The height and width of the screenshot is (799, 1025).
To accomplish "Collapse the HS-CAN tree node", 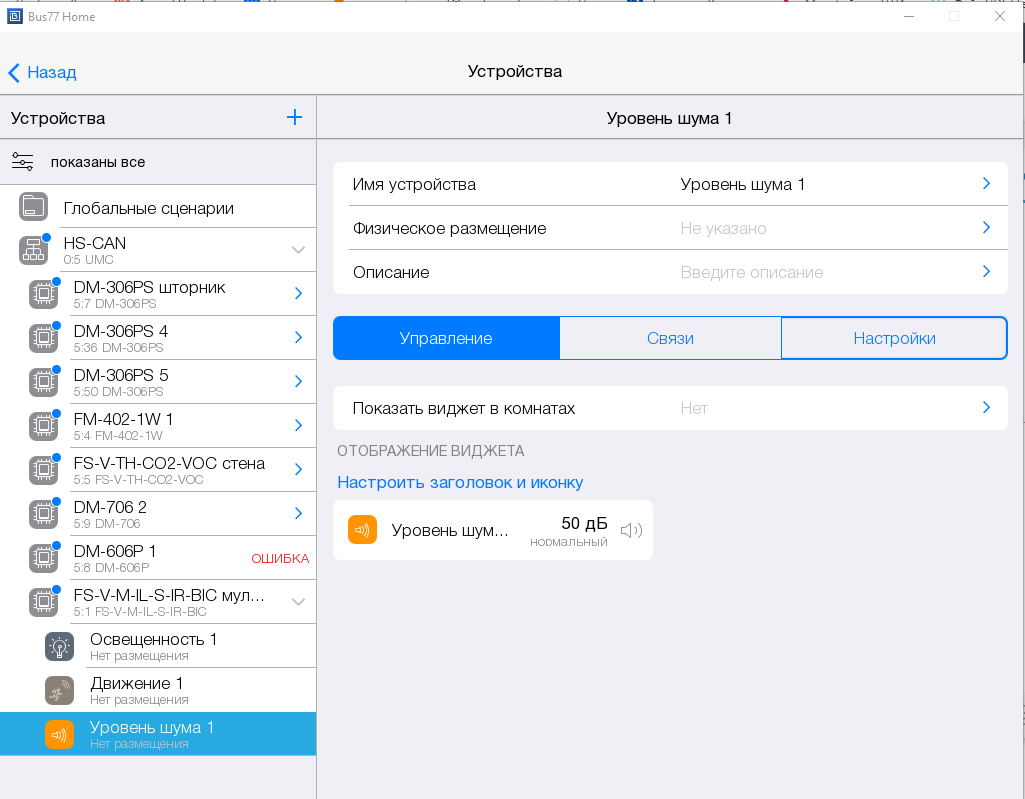I will tap(298, 250).
